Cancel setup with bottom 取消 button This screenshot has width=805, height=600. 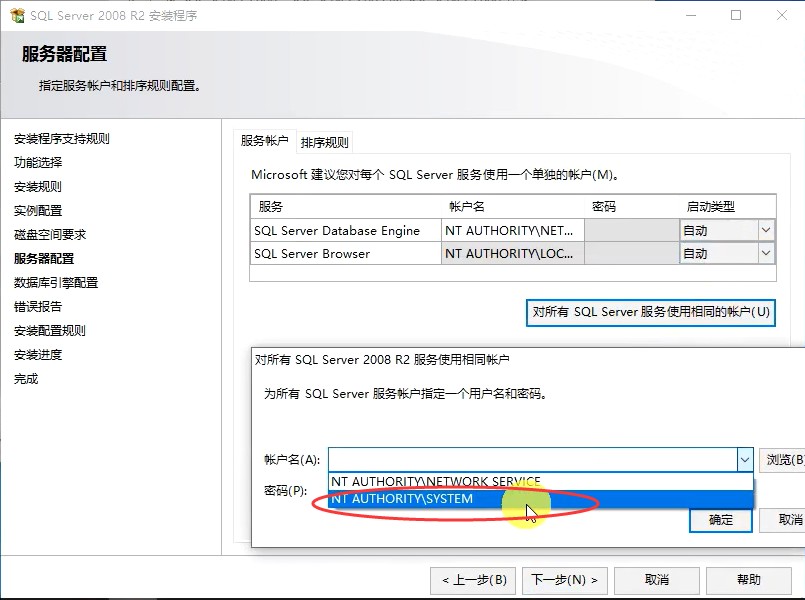coord(656,580)
